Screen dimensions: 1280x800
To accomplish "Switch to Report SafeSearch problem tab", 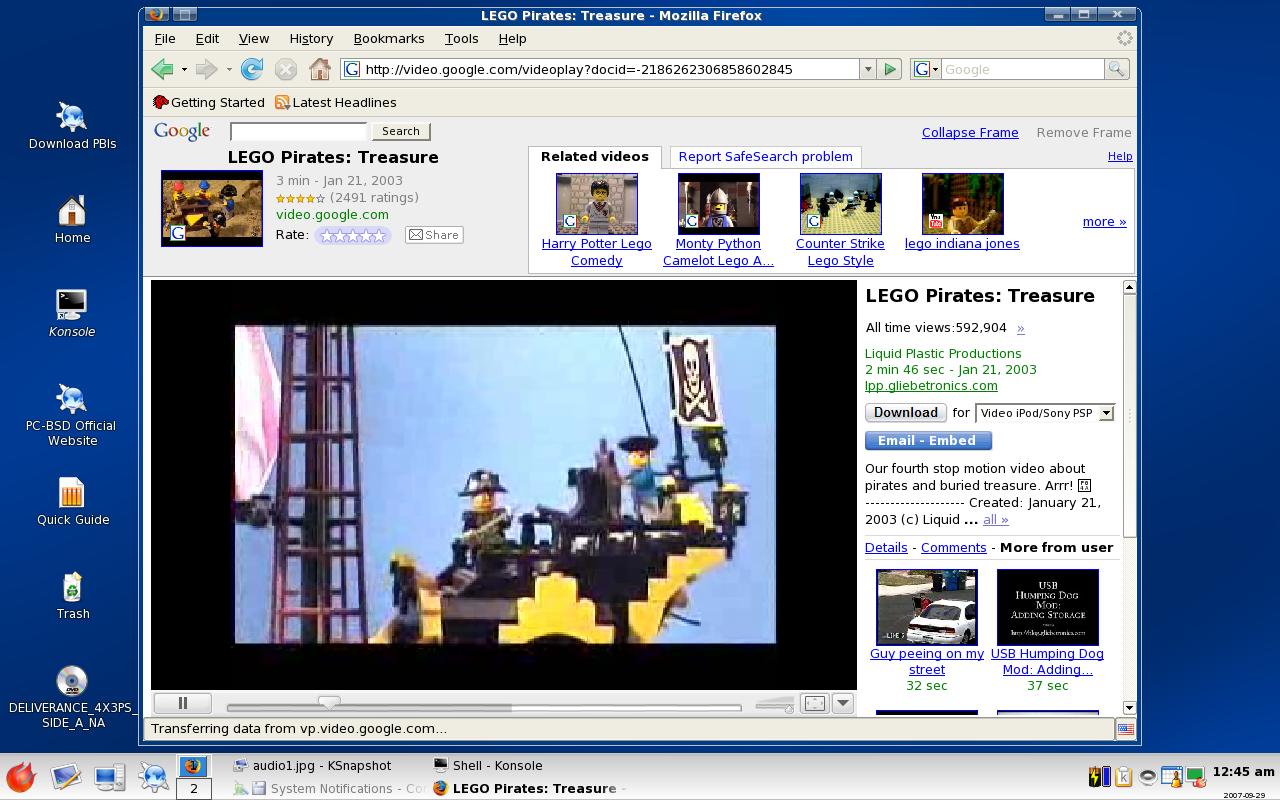I will coord(765,156).
